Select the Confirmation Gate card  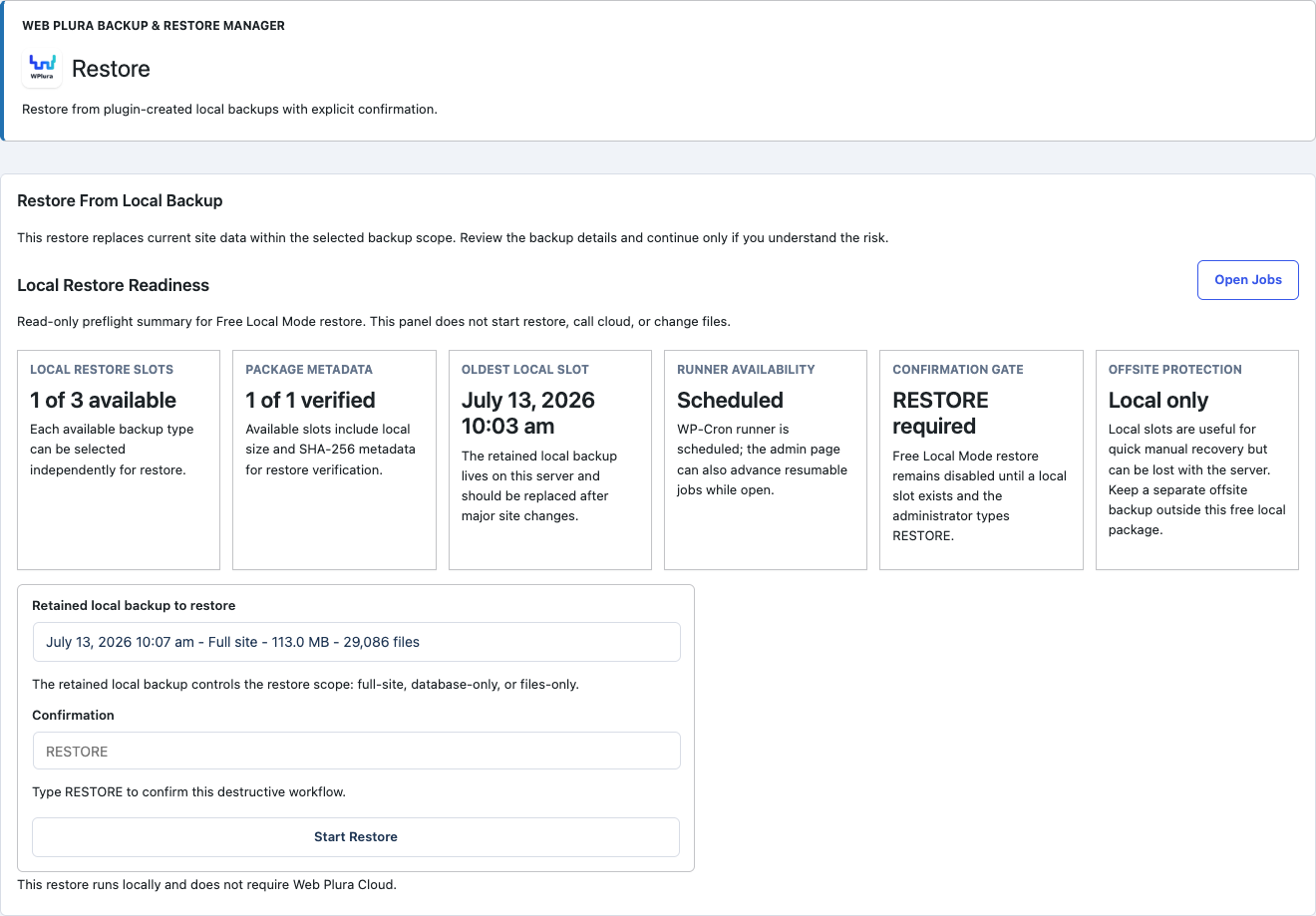pos(981,459)
